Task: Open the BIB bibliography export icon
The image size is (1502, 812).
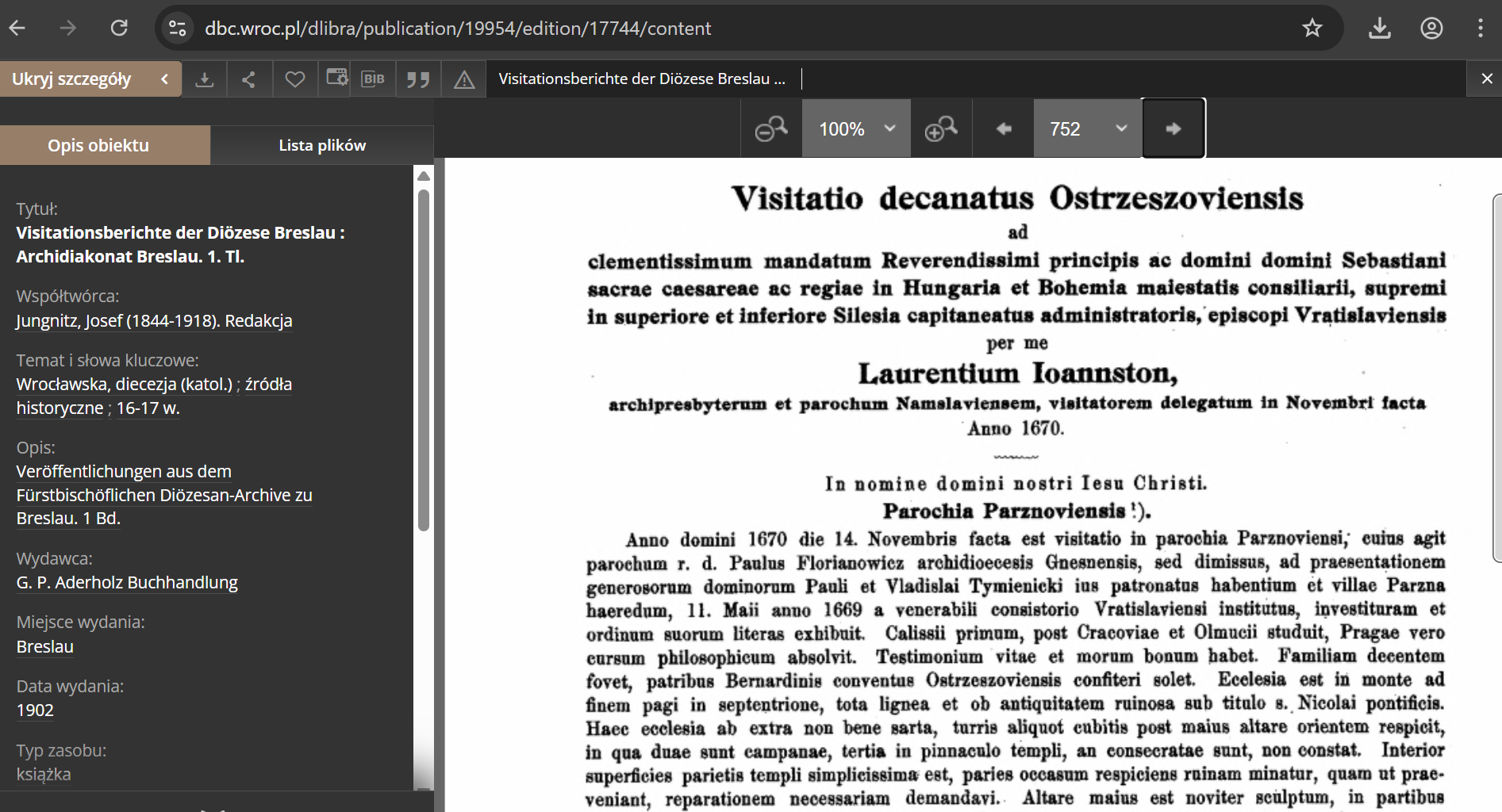Action: pyautogui.click(x=373, y=79)
